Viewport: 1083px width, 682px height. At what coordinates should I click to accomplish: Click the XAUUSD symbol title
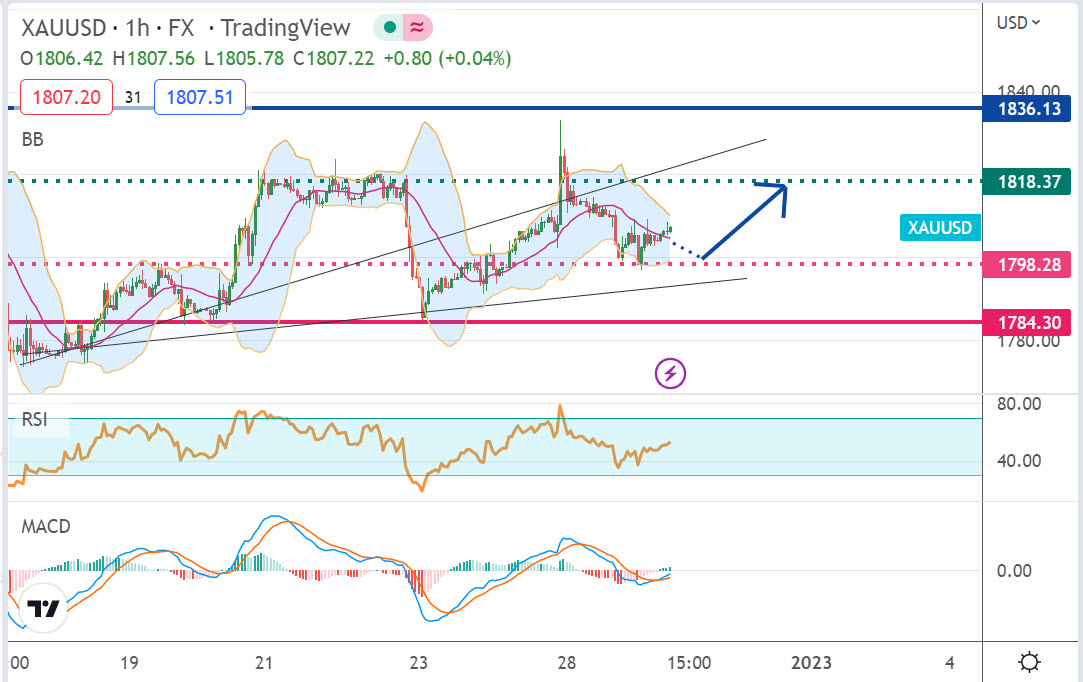(64, 28)
